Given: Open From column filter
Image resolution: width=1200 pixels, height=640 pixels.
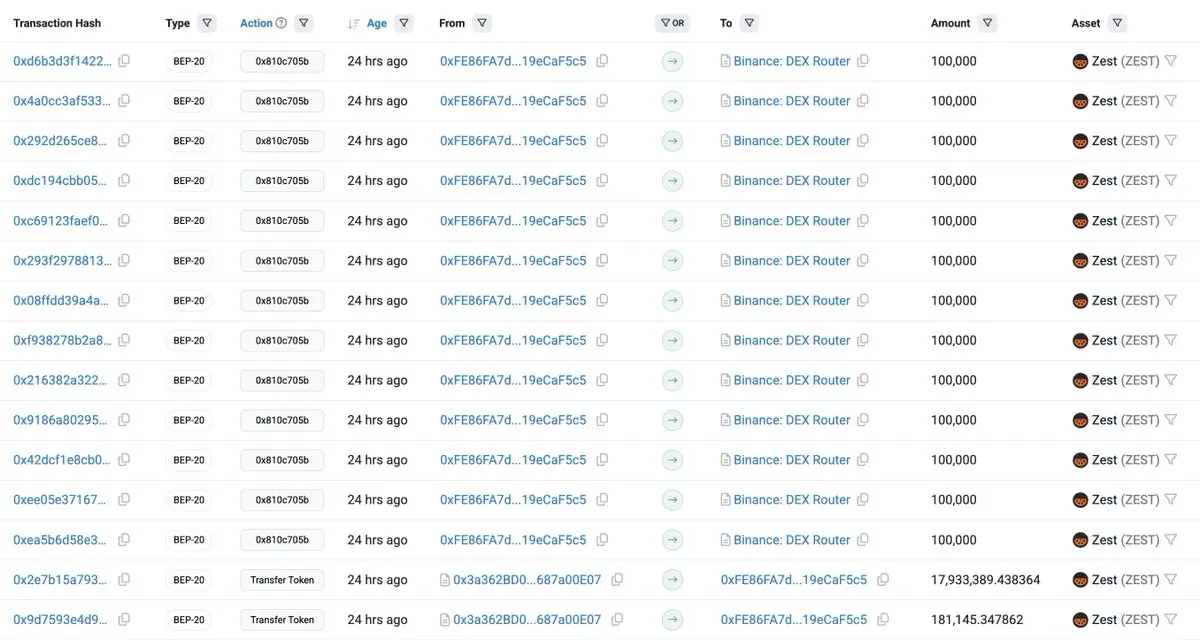Looking at the screenshot, I should (482, 23).
